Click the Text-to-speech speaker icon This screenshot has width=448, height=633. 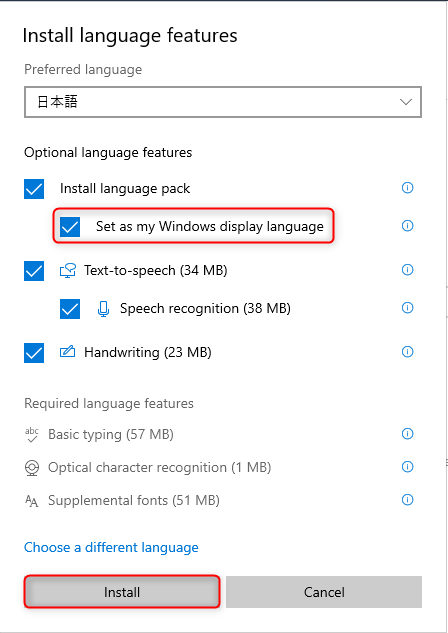[68, 270]
